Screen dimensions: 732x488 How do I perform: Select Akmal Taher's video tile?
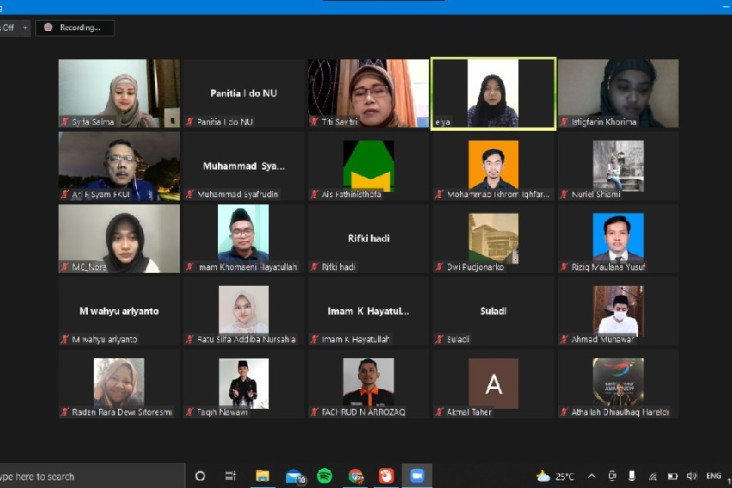(x=493, y=383)
